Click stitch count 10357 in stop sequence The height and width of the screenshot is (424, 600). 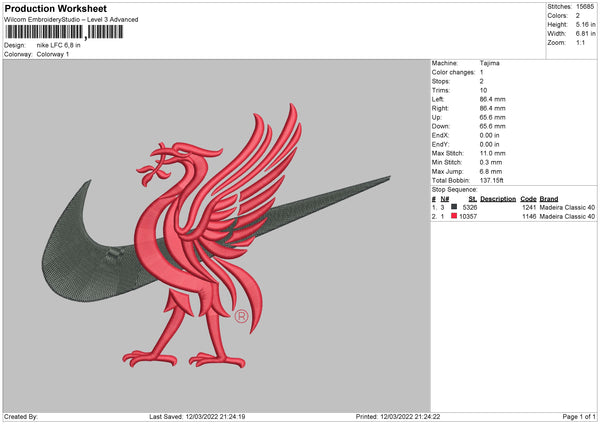tap(468, 217)
